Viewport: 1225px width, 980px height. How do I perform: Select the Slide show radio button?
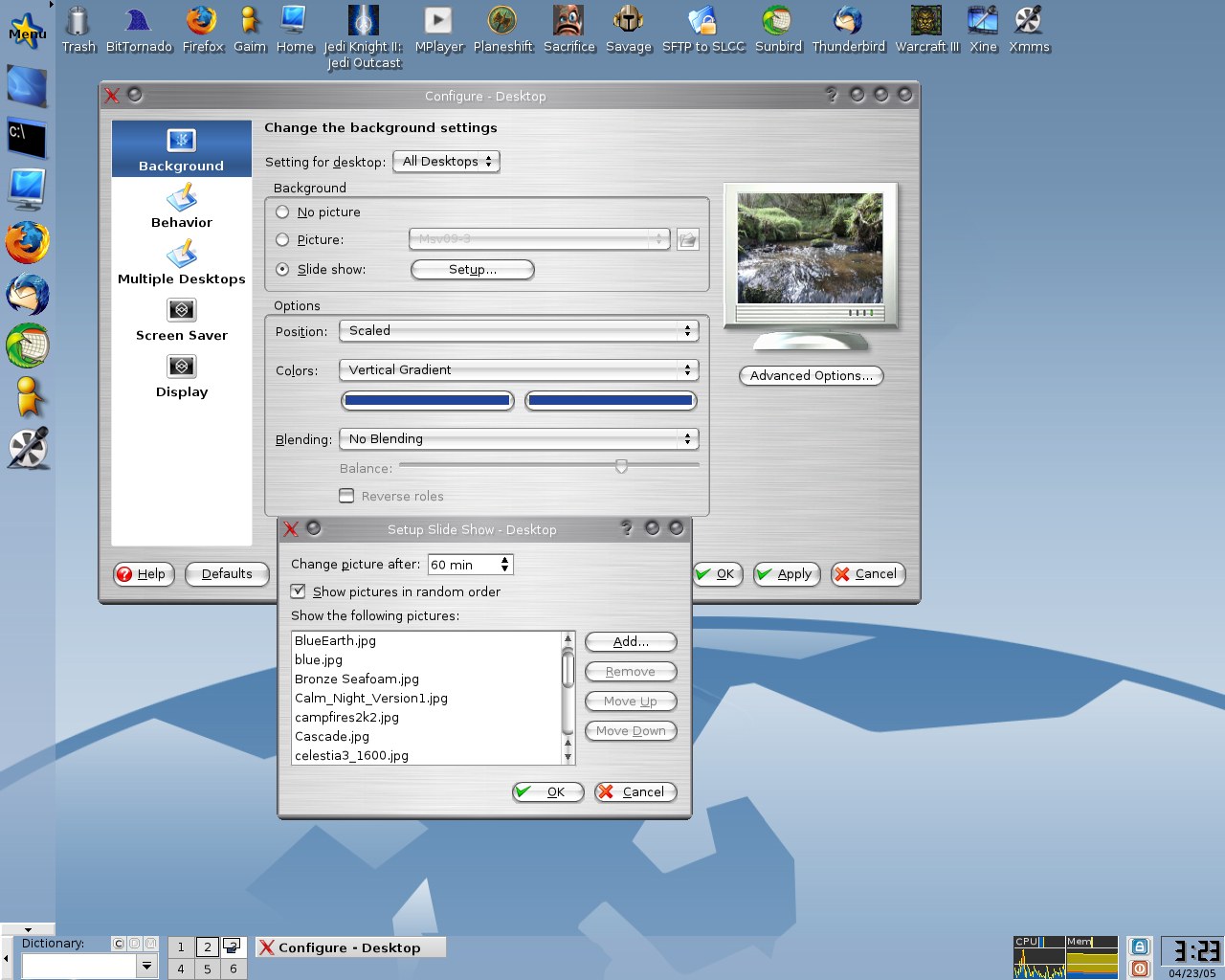(282, 269)
